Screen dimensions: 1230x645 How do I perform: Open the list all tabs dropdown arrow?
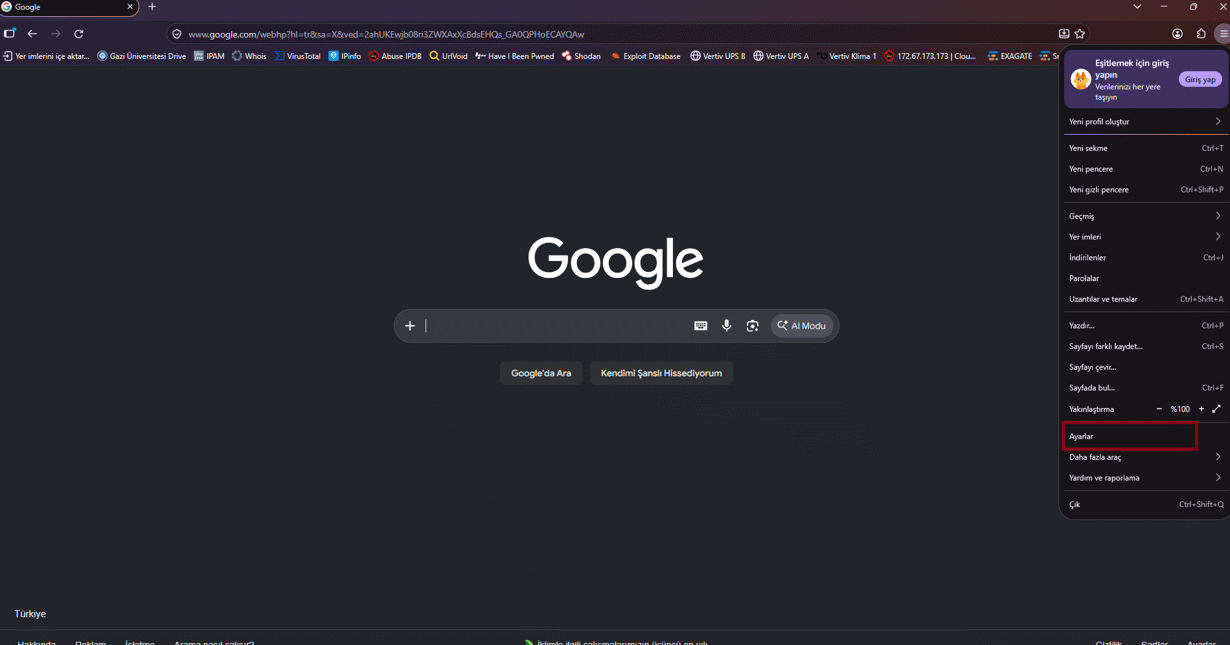1137,7
